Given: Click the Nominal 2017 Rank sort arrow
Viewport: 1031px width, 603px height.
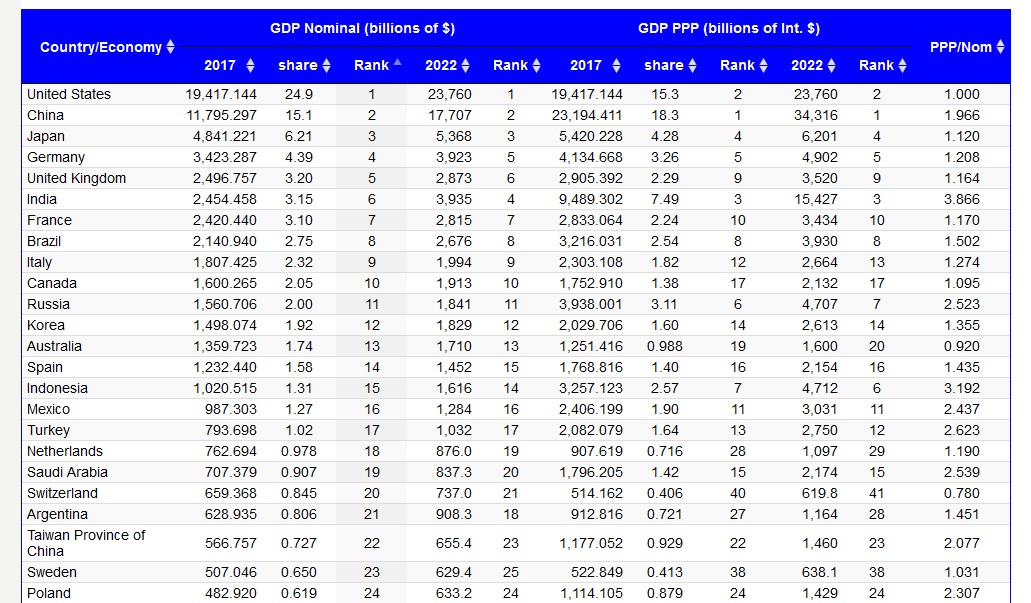Looking at the screenshot, I should click(x=397, y=62).
